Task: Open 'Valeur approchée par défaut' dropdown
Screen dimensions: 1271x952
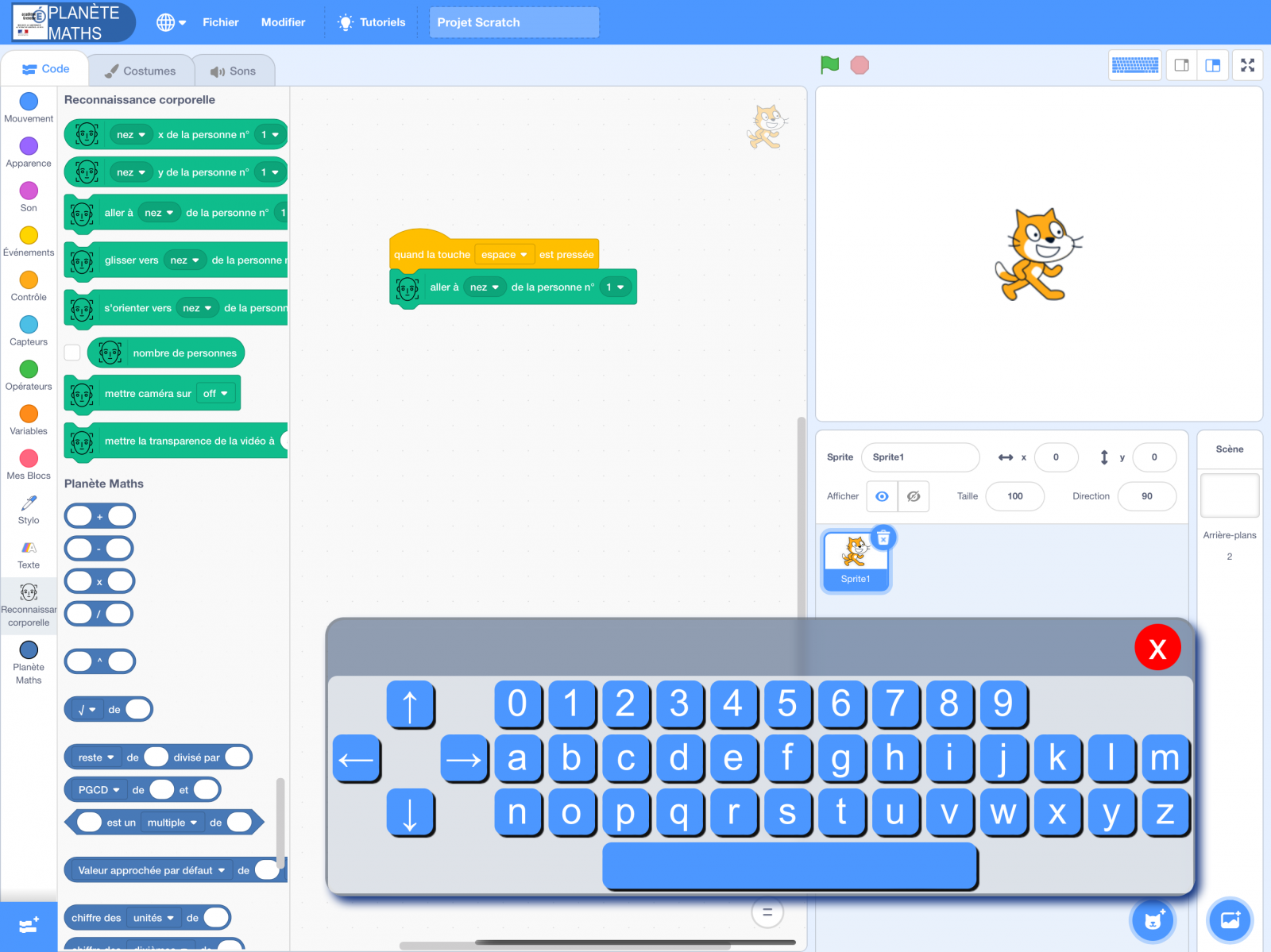Action: coord(152,870)
